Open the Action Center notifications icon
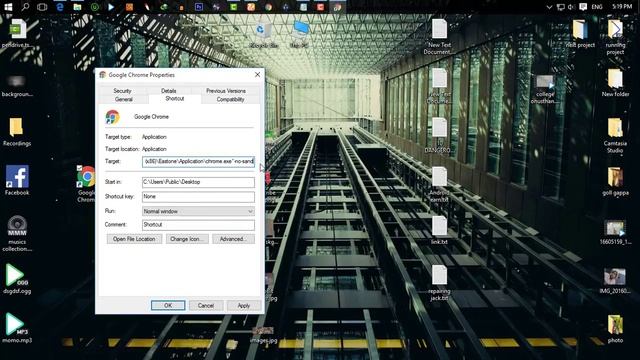640x360 pixels. click(583, 7)
